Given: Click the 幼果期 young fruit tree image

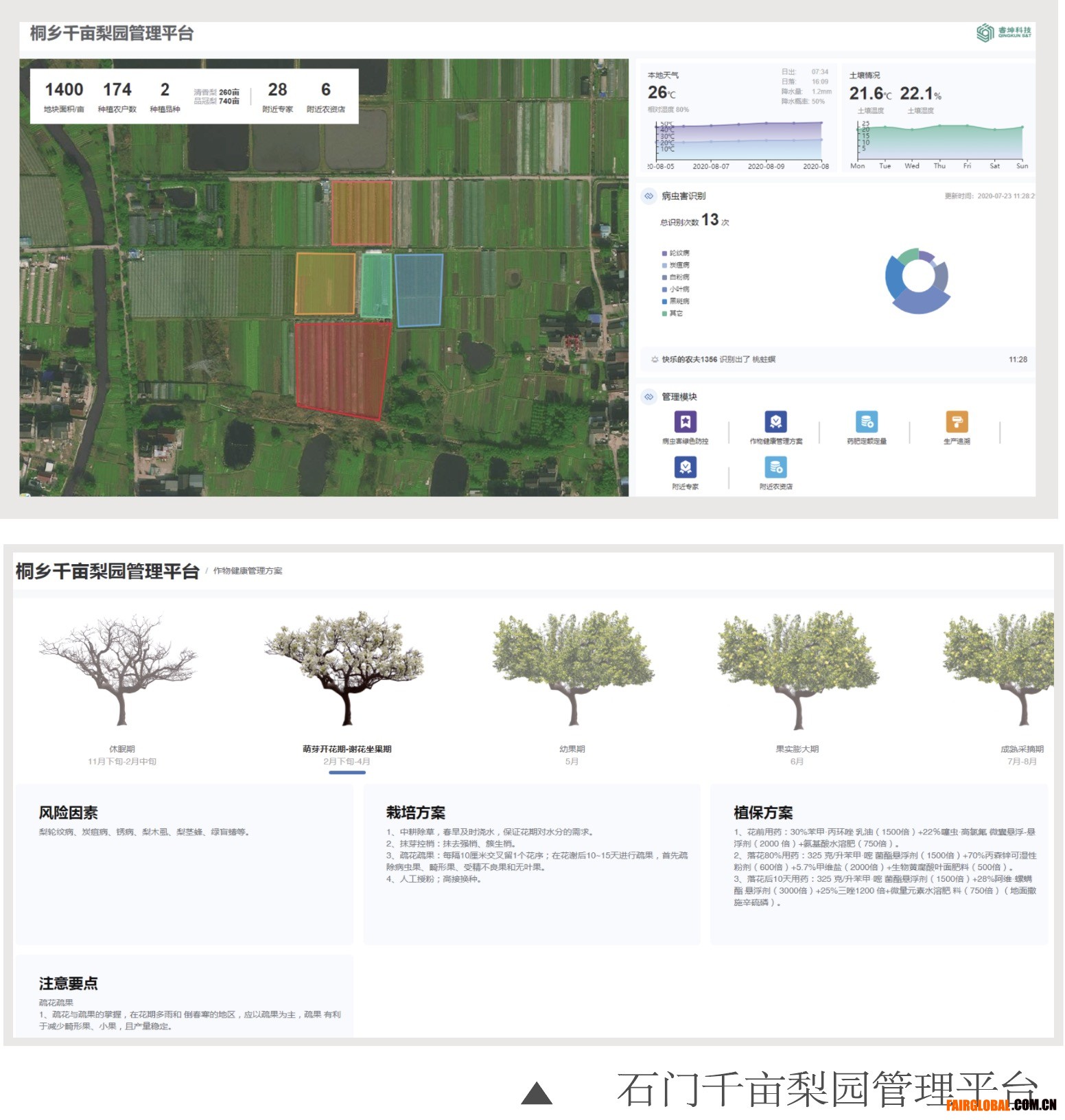Looking at the screenshot, I should click(x=572, y=669).
